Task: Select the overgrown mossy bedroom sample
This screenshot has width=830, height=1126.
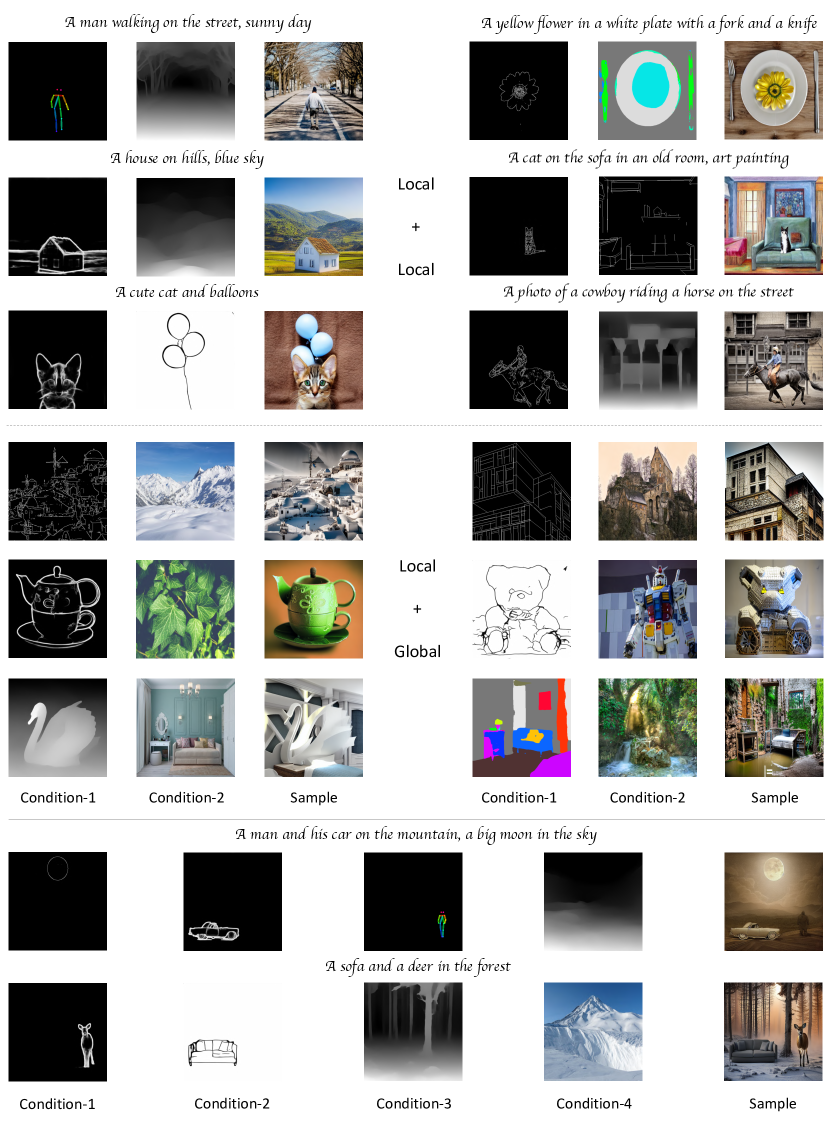Action: pyautogui.click(x=774, y=727)
